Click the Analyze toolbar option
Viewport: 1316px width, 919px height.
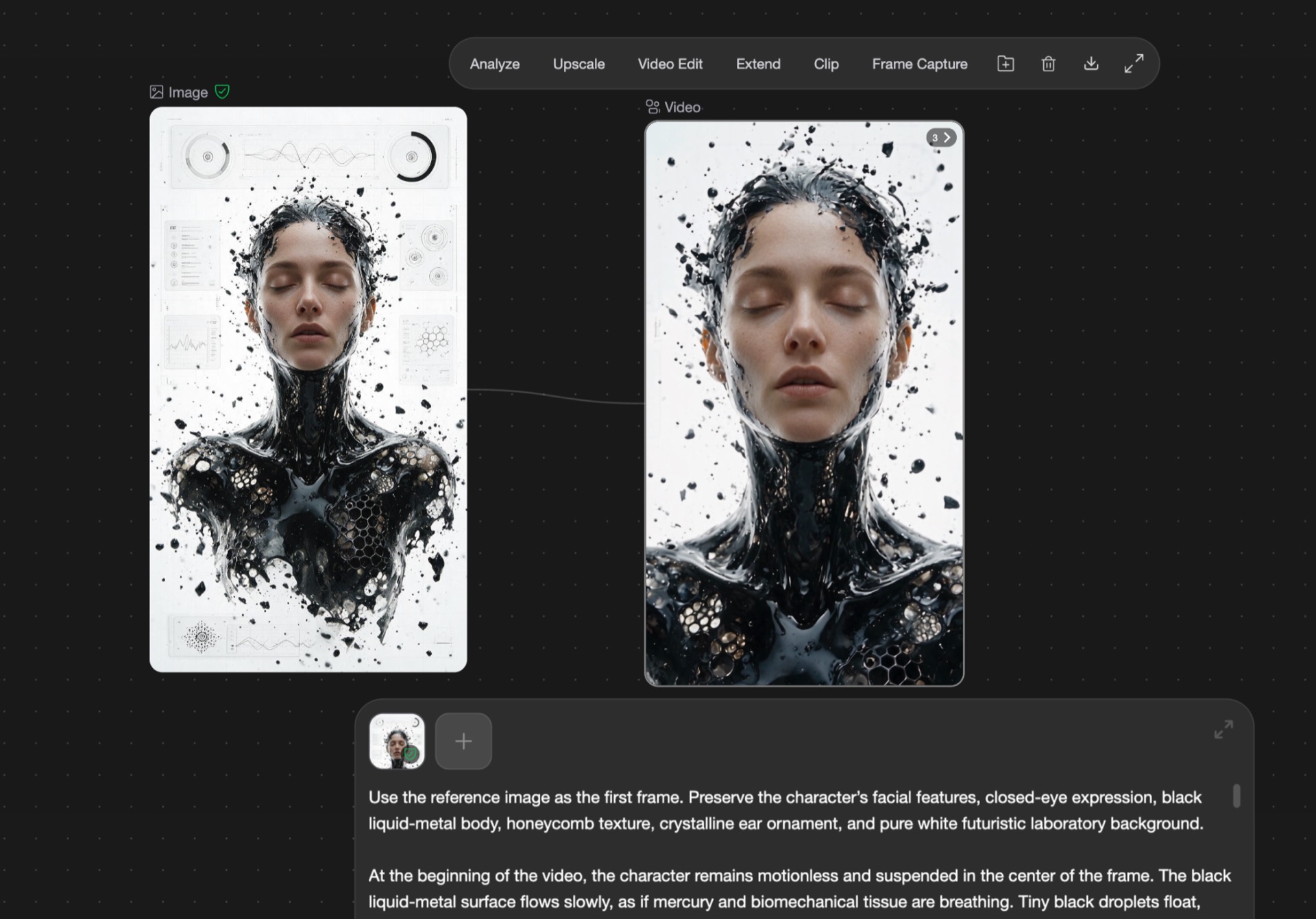pyautogui.click(x=494, y=64)
